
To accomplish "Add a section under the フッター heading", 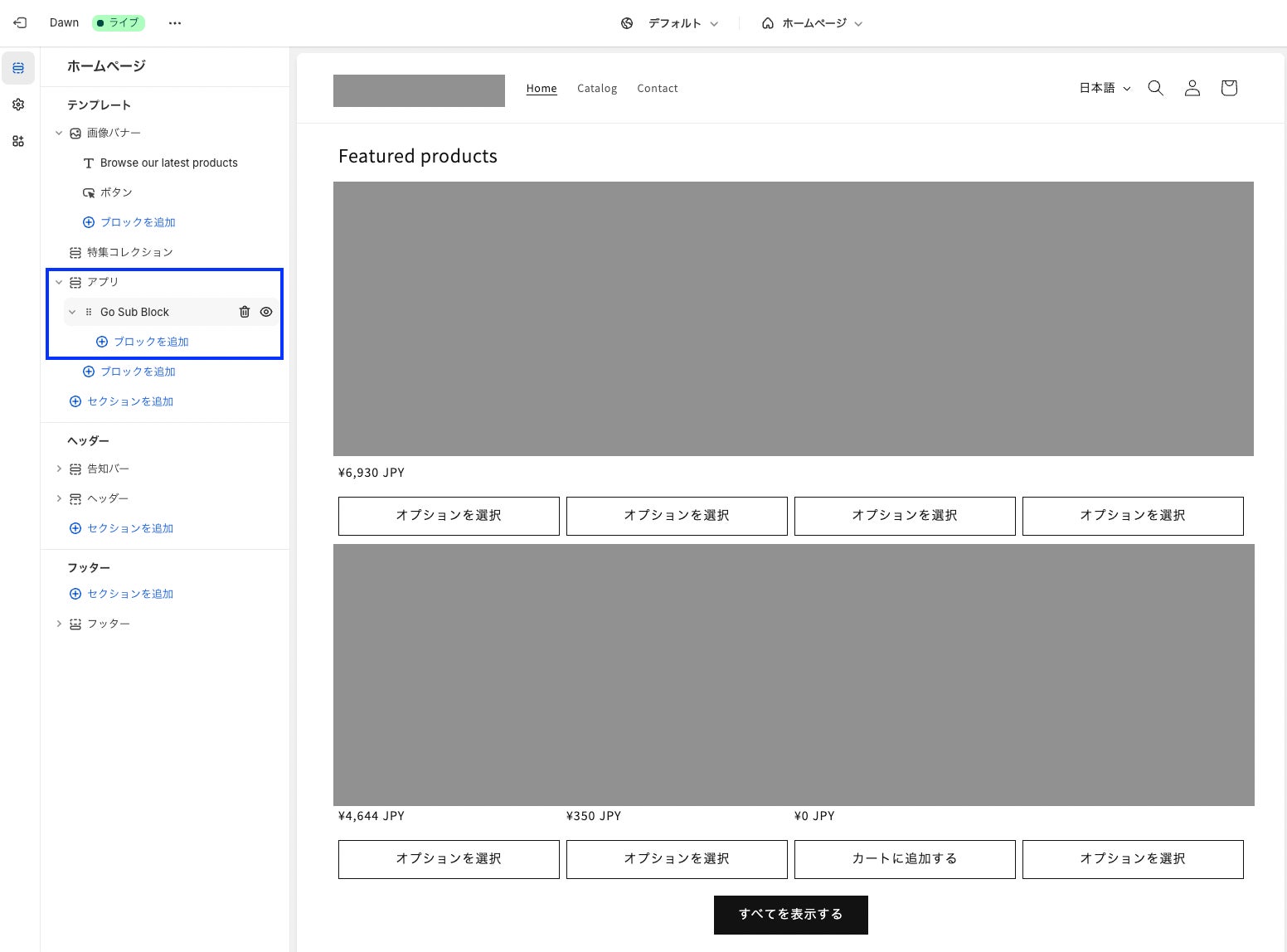I will tap(122, 594).
